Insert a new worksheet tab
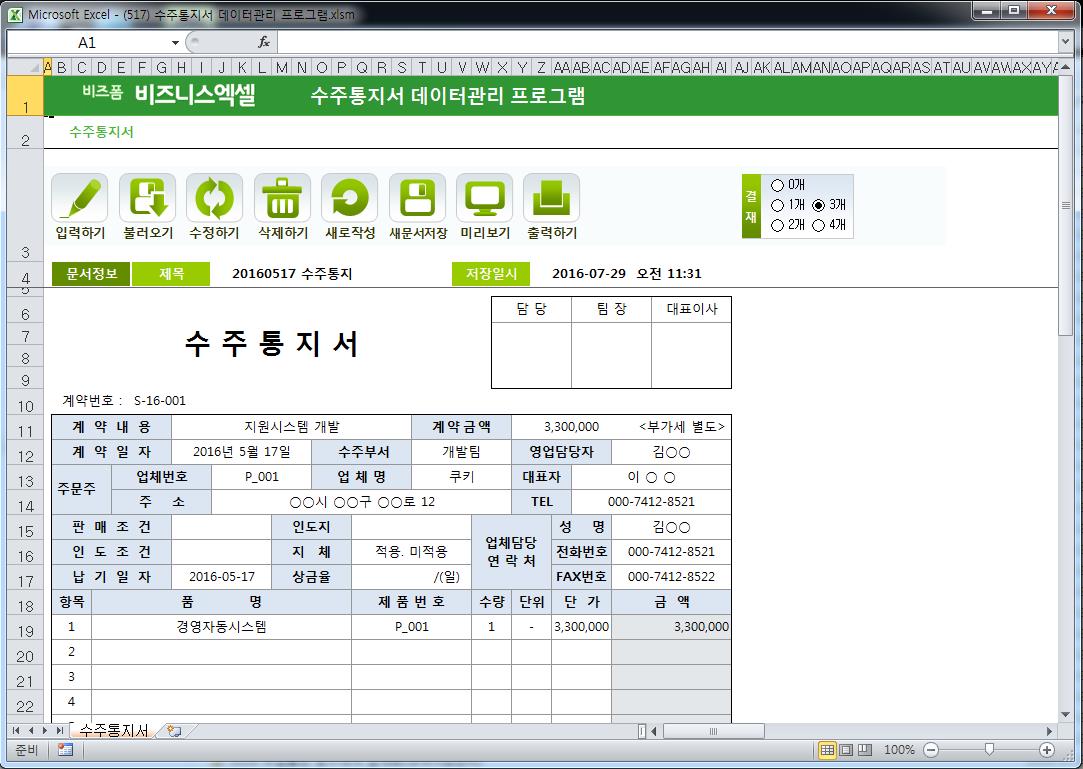Viewport: 1083px width, 769px height. click(x=174, y=731)
